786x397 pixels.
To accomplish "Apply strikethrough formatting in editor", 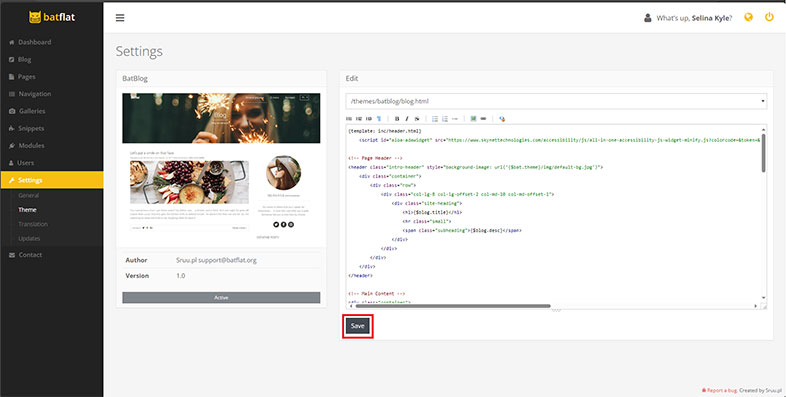I will (x=417, y=119).
